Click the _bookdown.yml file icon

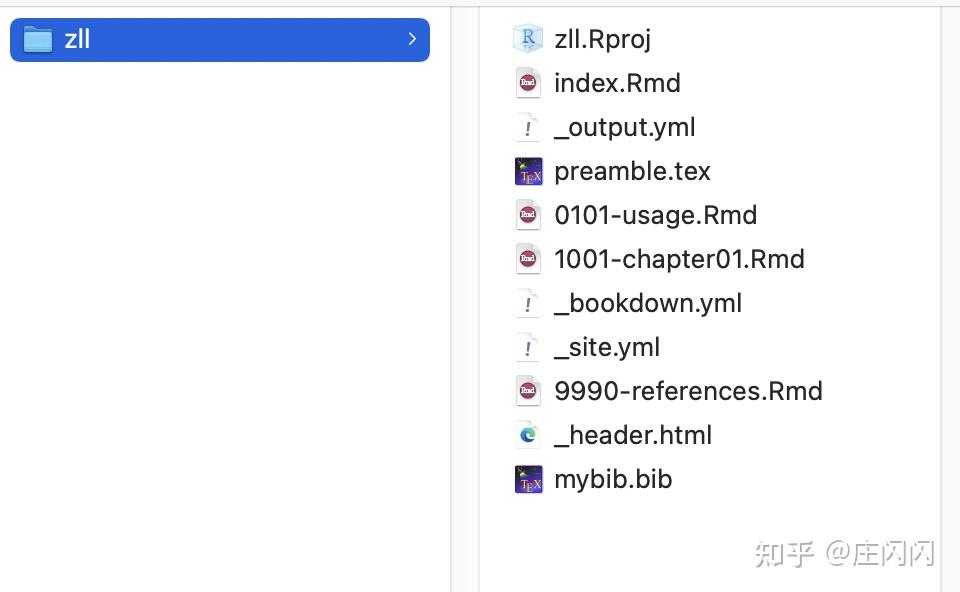528,303
